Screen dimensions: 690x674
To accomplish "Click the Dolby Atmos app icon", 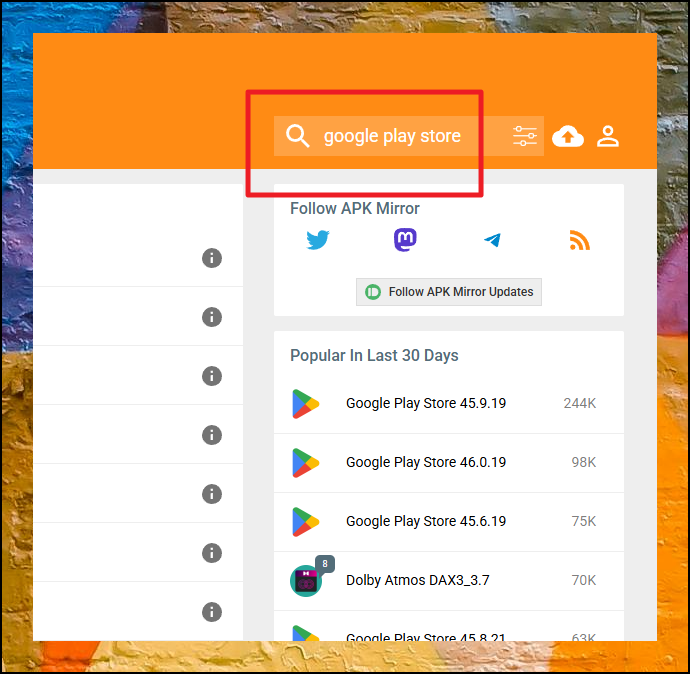I will [x=306, y=581].
